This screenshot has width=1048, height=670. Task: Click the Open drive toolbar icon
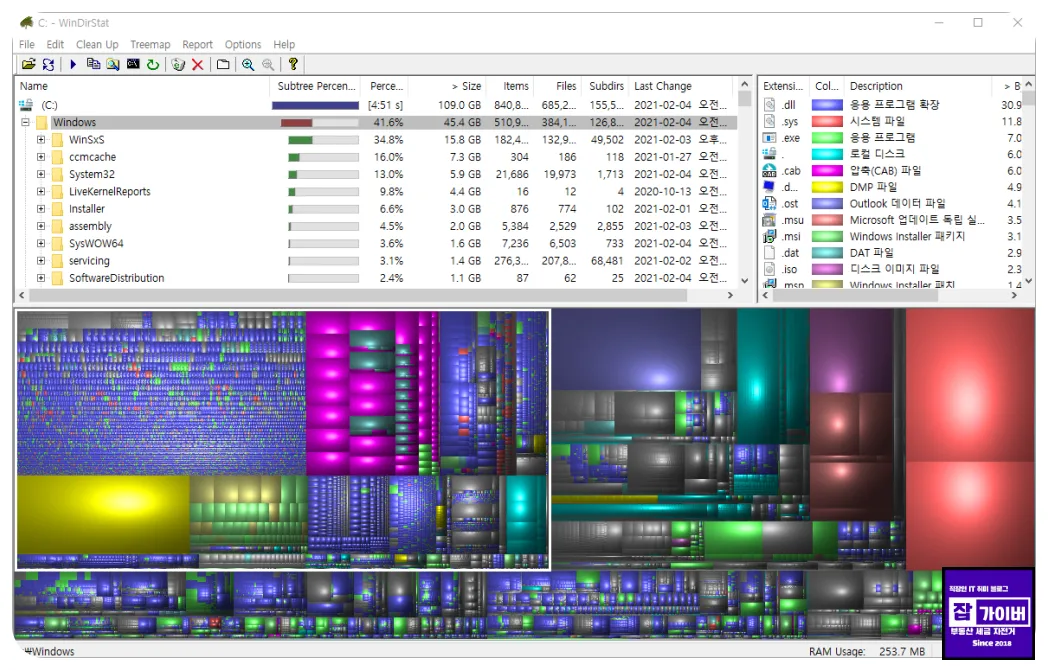28,64
